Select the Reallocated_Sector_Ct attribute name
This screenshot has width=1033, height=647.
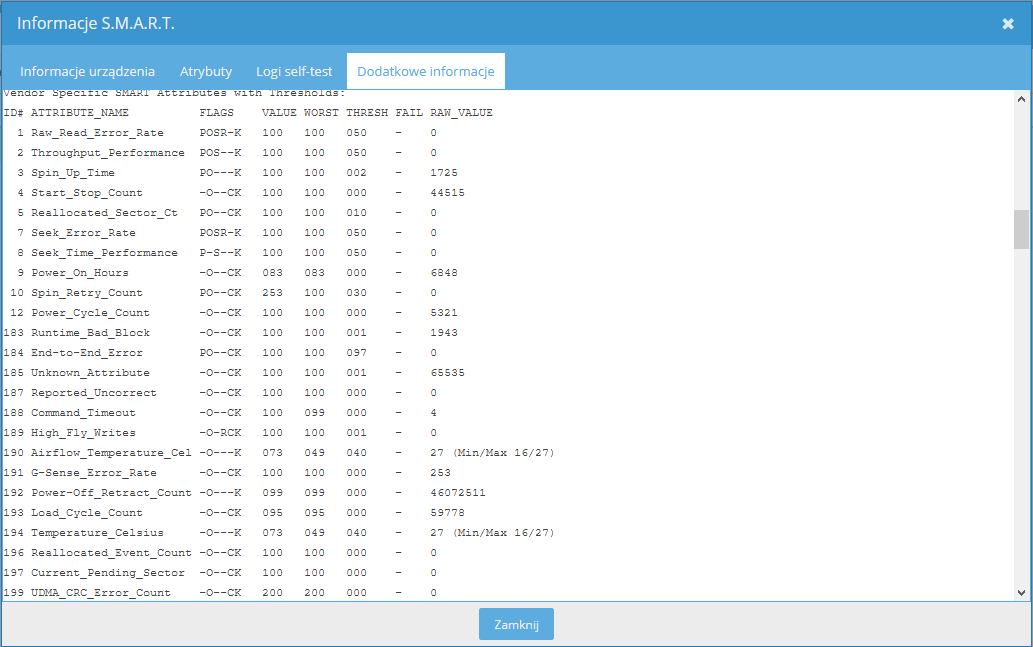point(105,213)
